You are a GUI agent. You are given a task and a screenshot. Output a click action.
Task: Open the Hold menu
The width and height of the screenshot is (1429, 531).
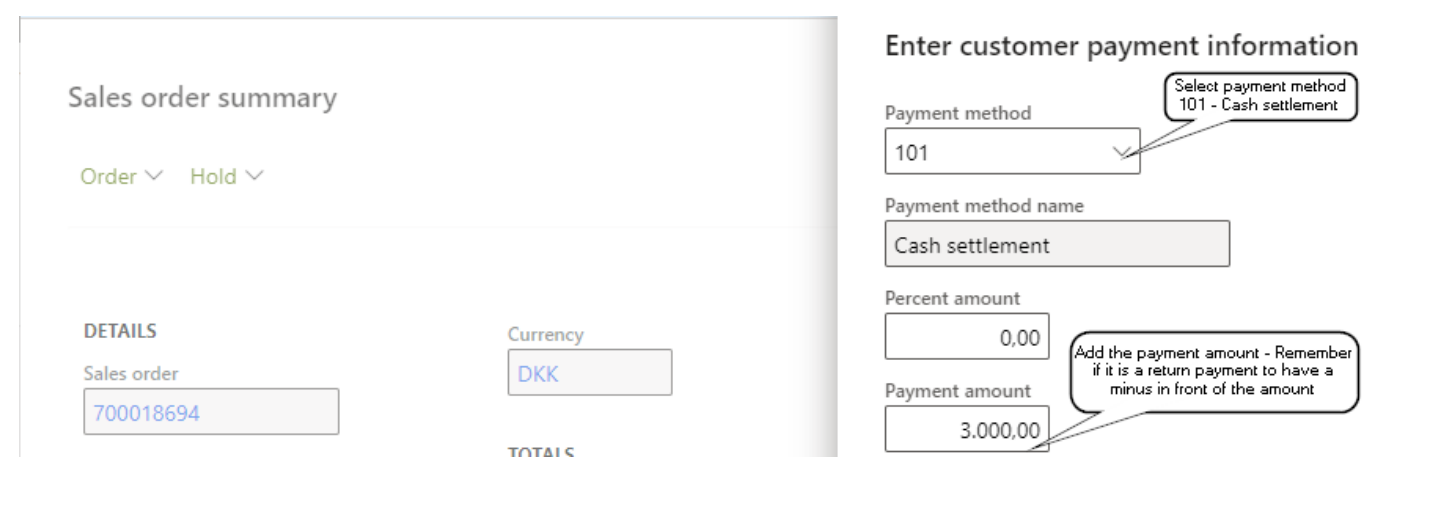(226, 177)
